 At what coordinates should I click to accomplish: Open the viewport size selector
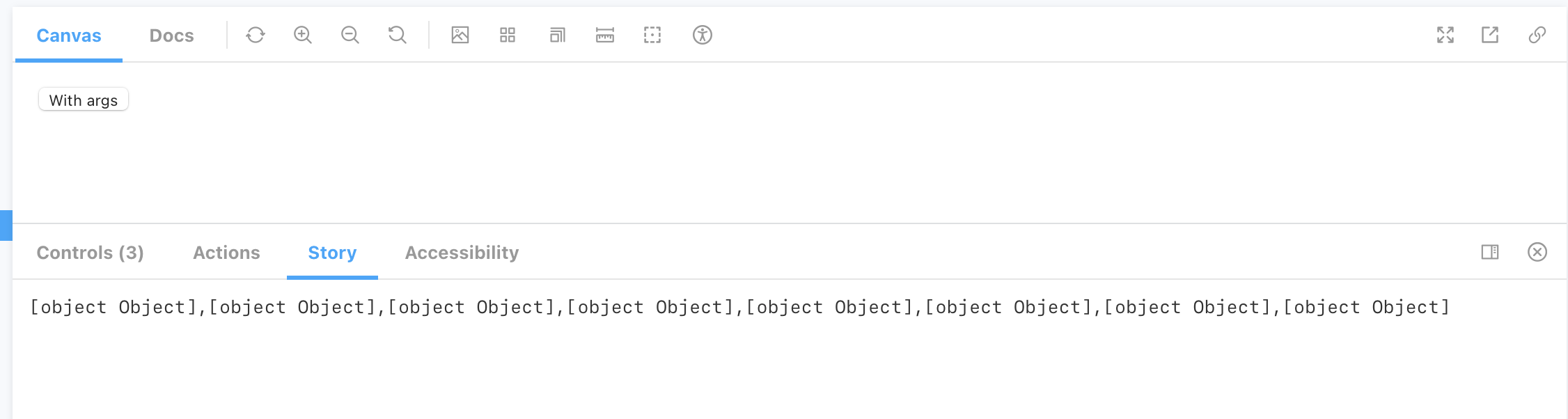[556, 34]
